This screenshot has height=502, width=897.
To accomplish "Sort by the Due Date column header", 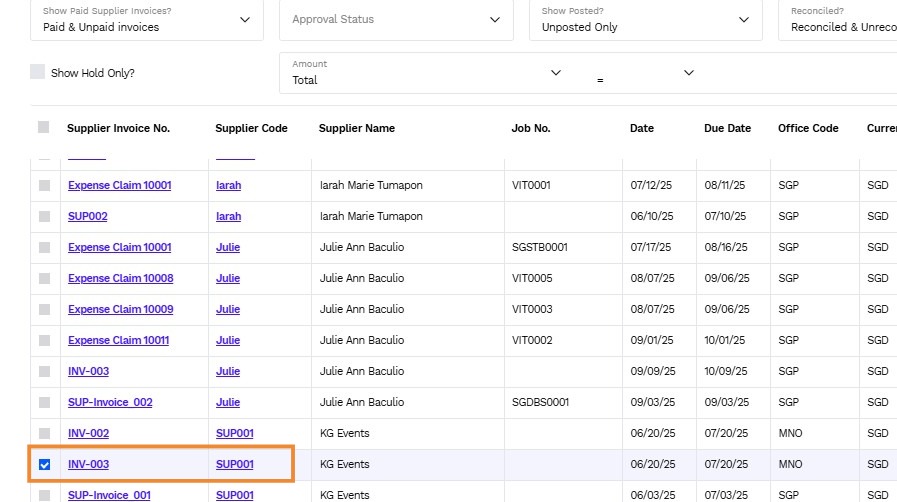I will [727, 128].
